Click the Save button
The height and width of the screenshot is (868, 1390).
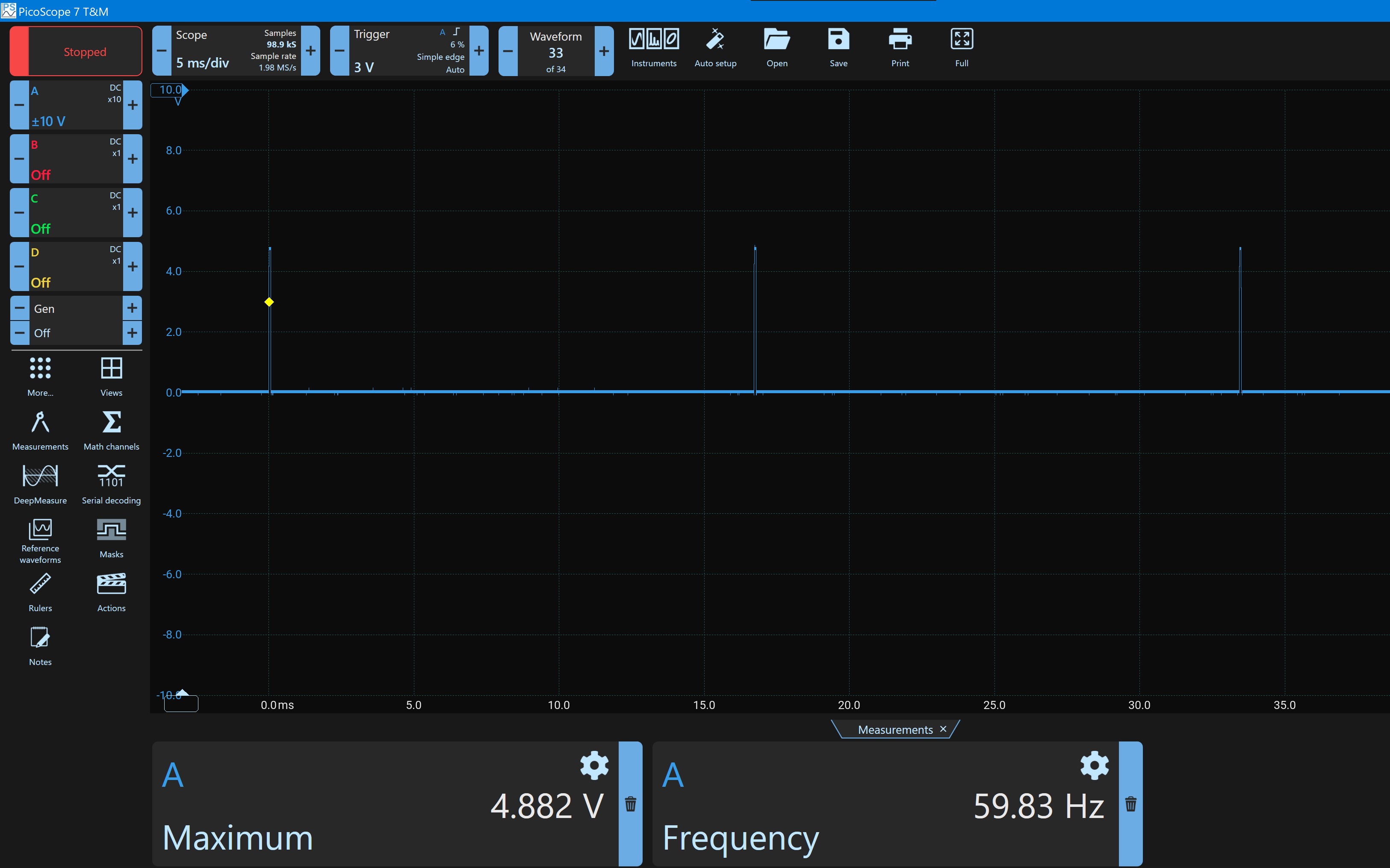pyautogui.click(x=838, y=48)
